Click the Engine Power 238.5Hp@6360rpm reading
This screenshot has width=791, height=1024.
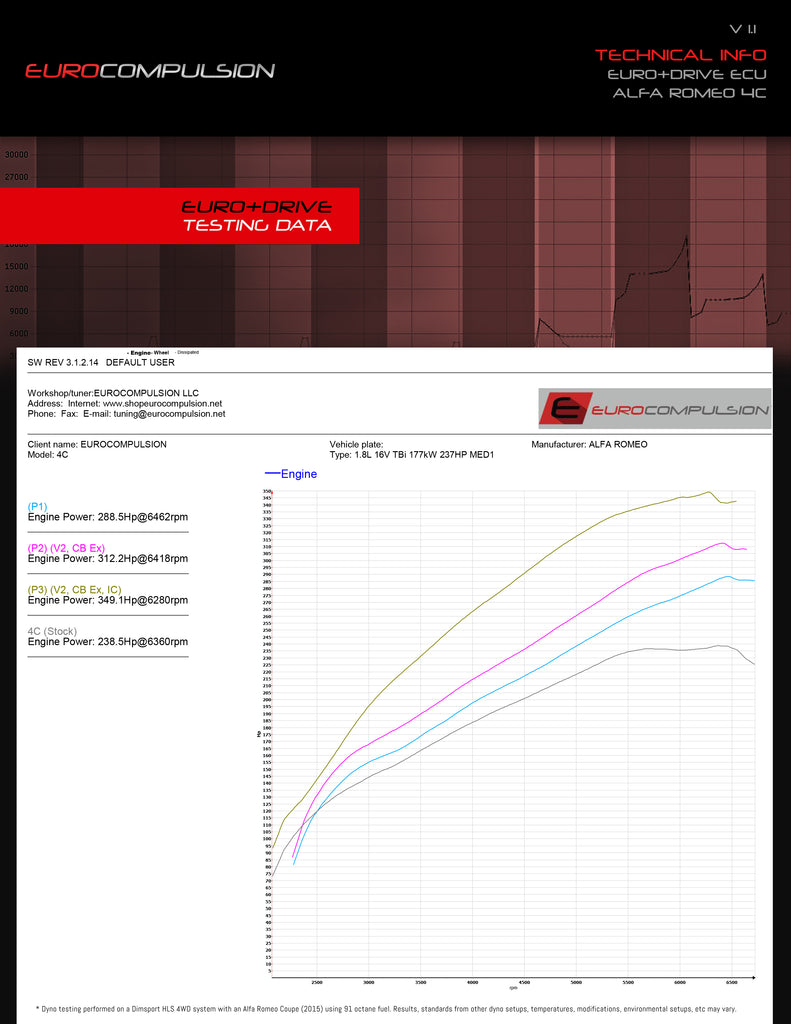107,641
